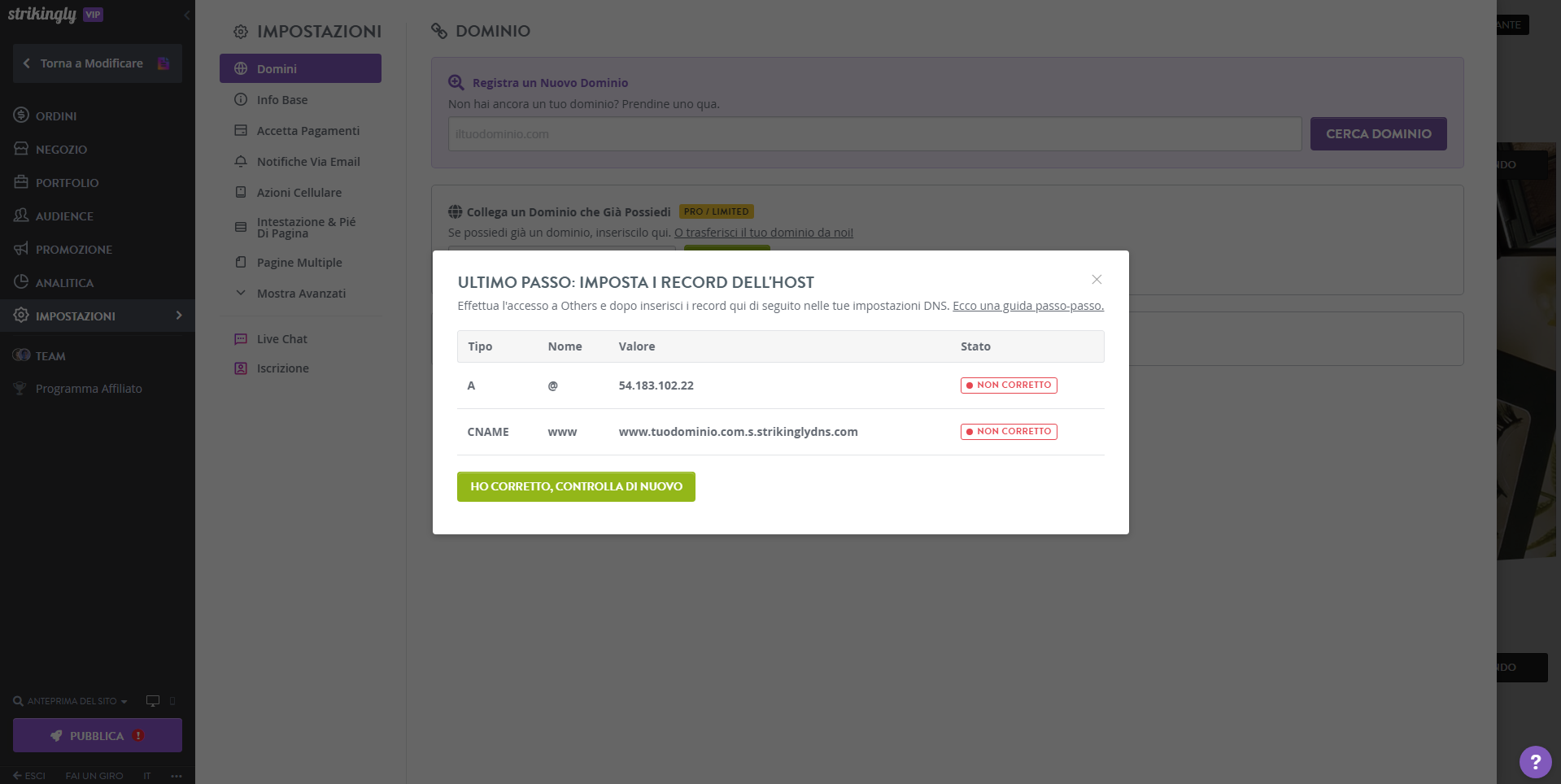Click the Promozione megaphone icon
Viewport: 1561px width, 784px height.
tap(21, 249)
